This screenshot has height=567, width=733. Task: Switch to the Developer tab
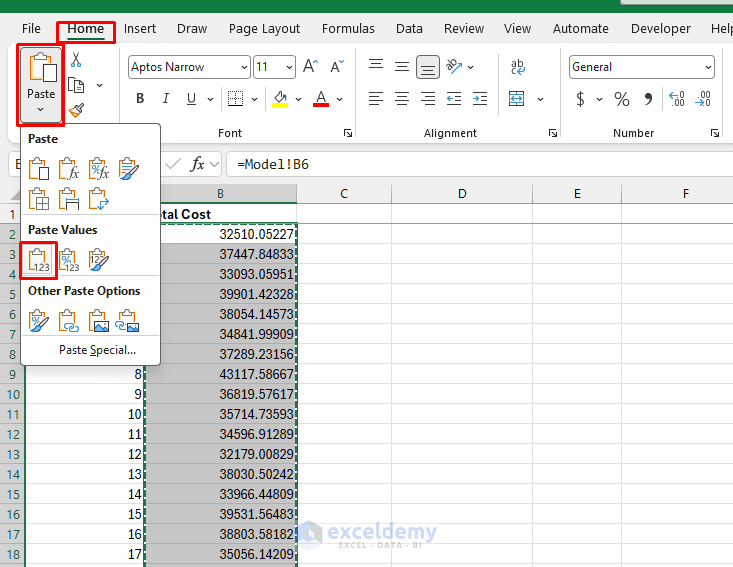(661, 29)
